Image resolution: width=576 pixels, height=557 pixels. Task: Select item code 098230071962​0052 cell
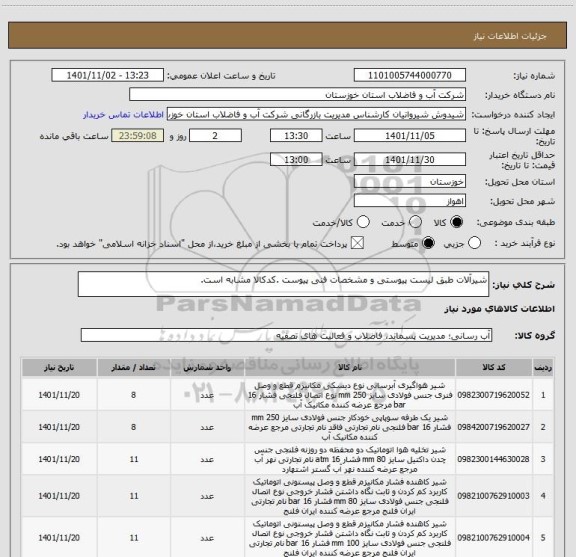[494, 395]
